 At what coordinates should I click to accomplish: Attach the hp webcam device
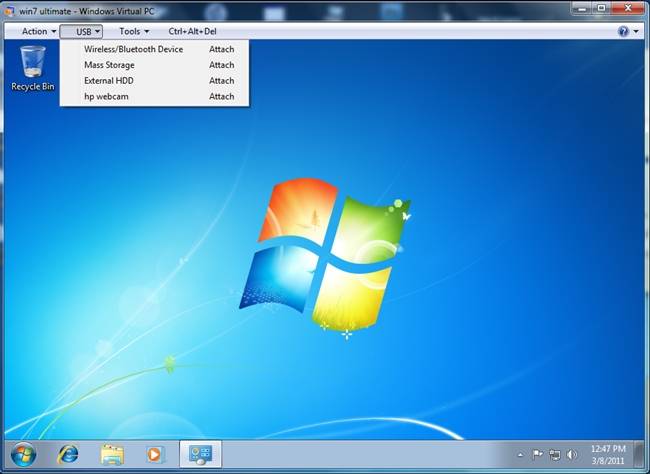click(221, 97)
